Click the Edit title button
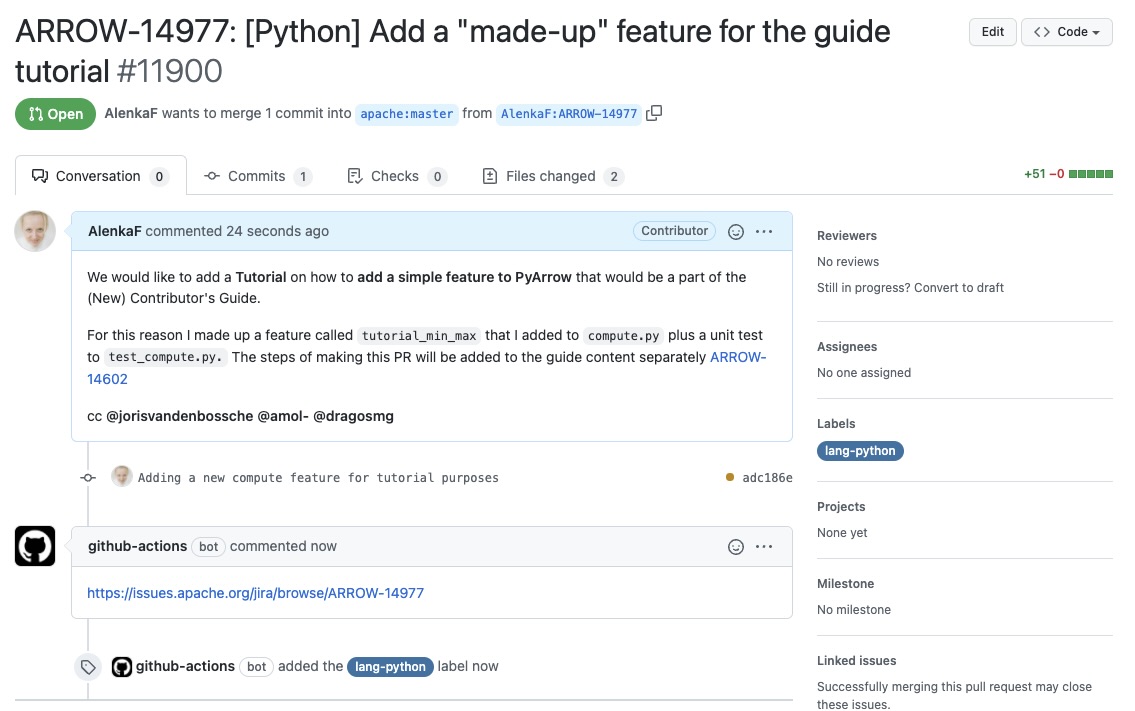 pos(992,32)
